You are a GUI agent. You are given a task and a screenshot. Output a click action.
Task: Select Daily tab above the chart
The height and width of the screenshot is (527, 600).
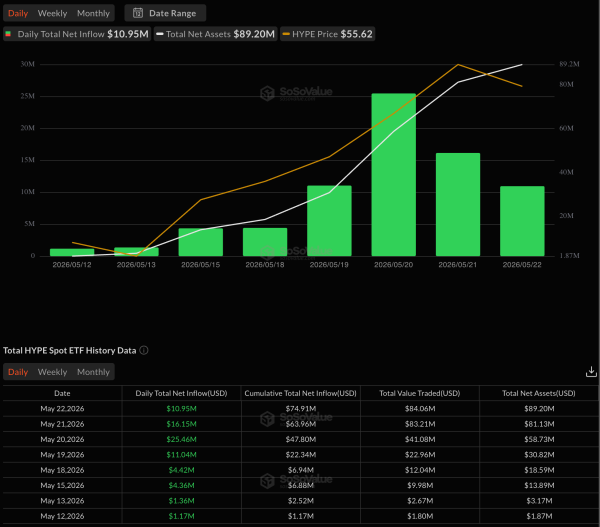coord(18,13)
